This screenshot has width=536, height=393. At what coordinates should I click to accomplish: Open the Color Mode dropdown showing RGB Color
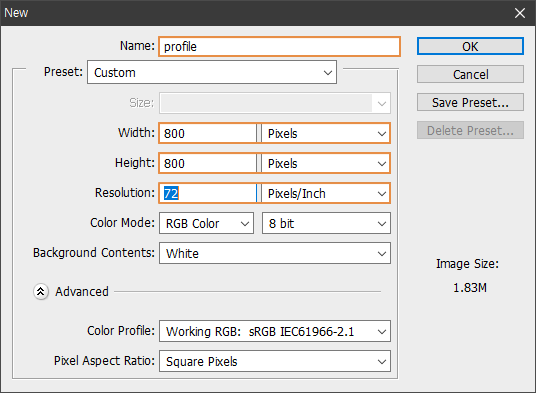206,223
